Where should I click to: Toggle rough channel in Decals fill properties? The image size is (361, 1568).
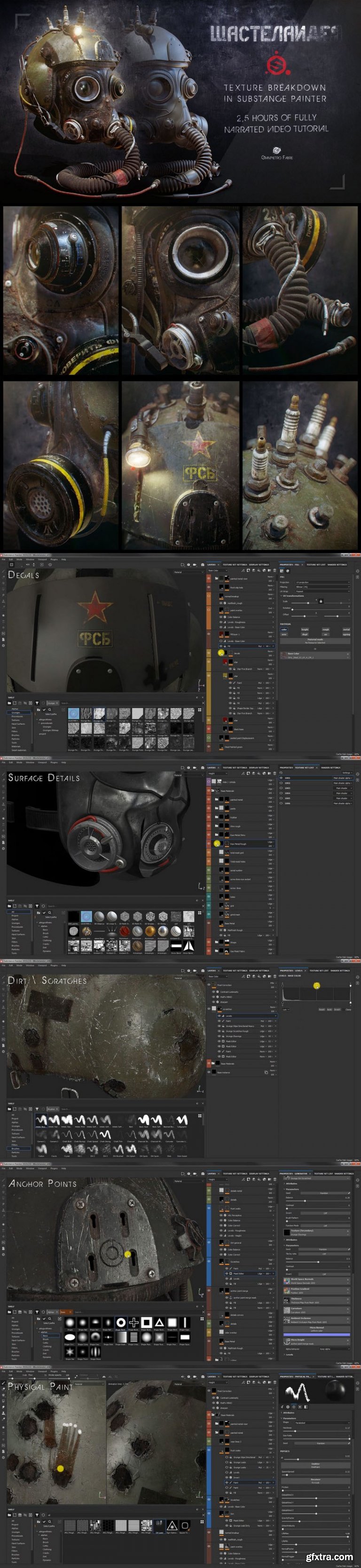(326, 629)
